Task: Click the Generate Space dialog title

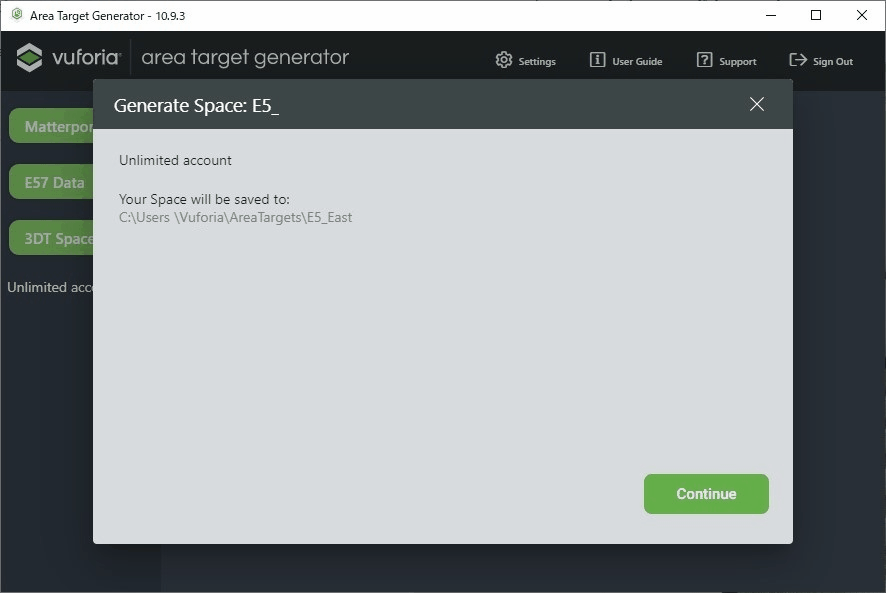Action: tap(196, 106)
